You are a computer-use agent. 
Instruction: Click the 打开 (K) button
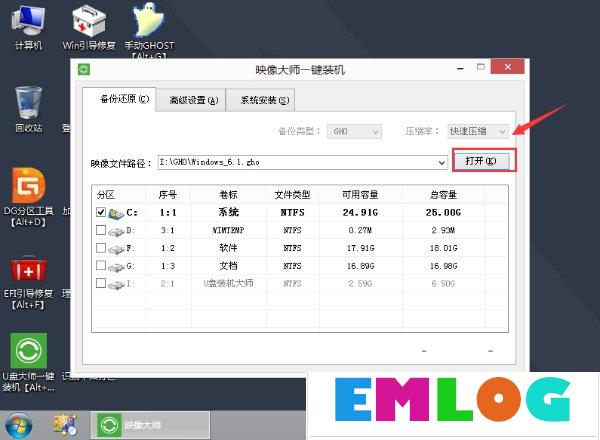click(x=481, y=161)
